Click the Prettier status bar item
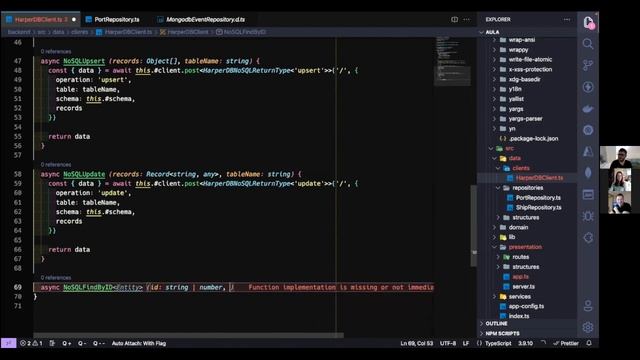640x360 pixels. click(x=566, y=343)
